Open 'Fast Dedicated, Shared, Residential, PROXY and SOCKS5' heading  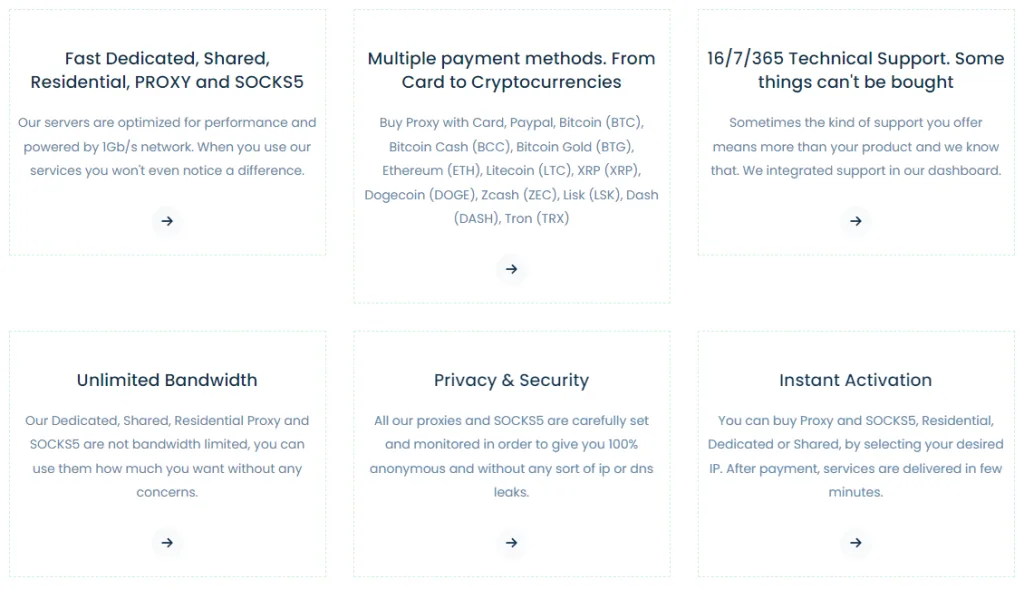(167, 70)
